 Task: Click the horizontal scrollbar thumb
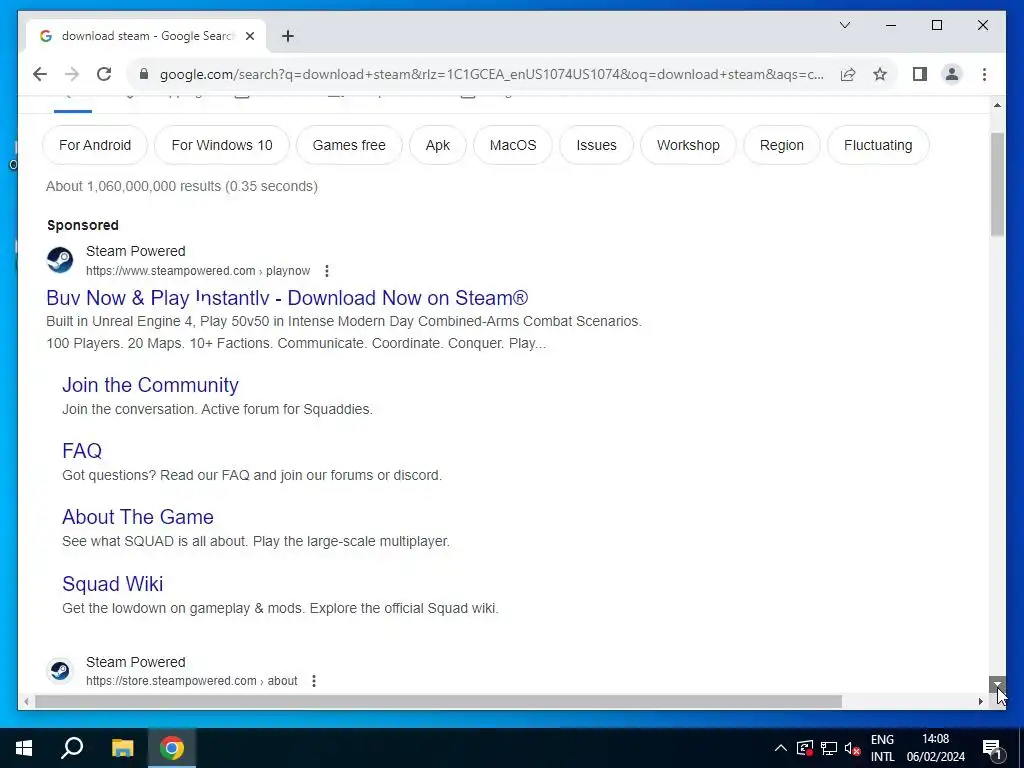438,702
